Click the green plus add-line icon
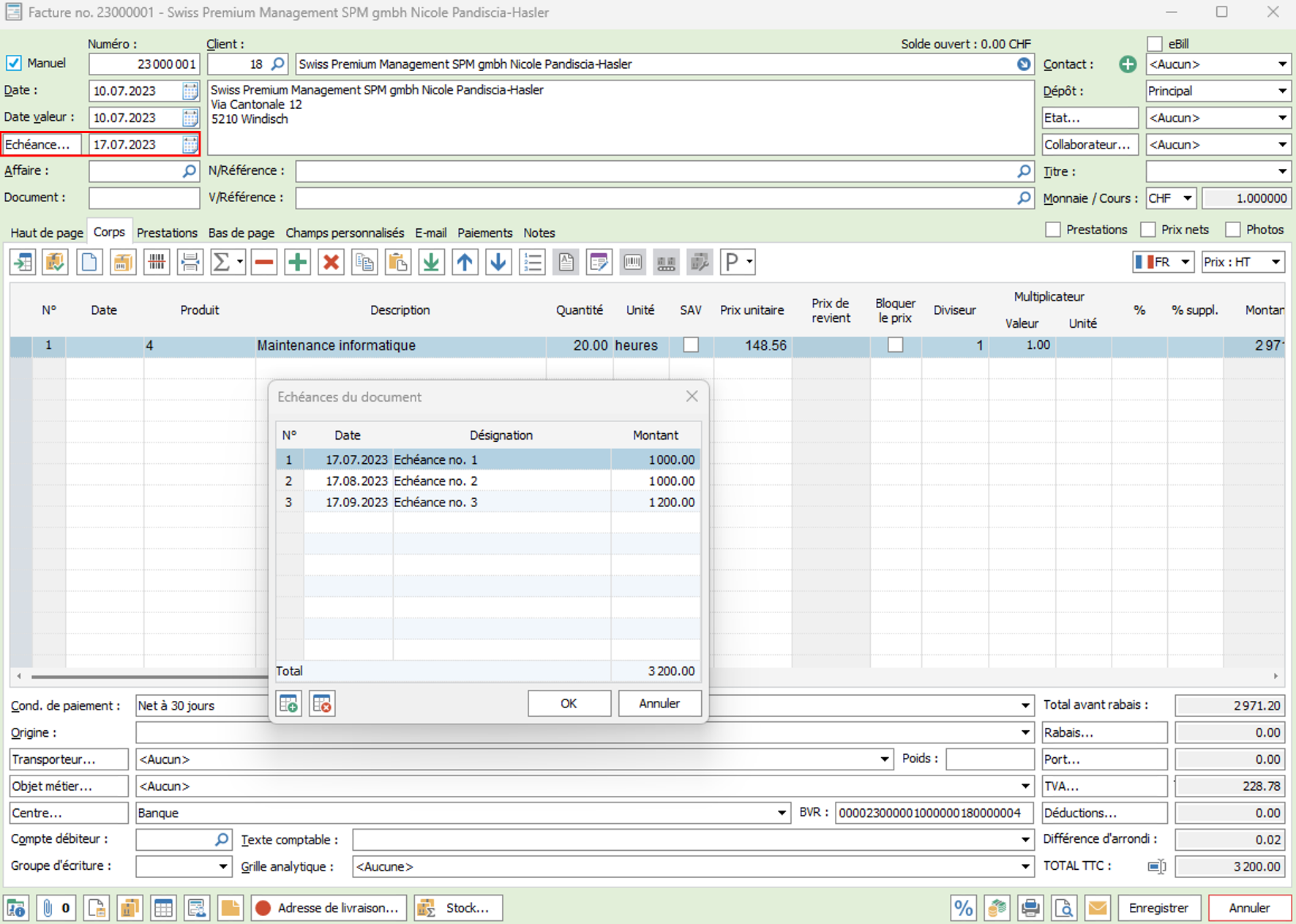1296x924 pixels. 298,262
